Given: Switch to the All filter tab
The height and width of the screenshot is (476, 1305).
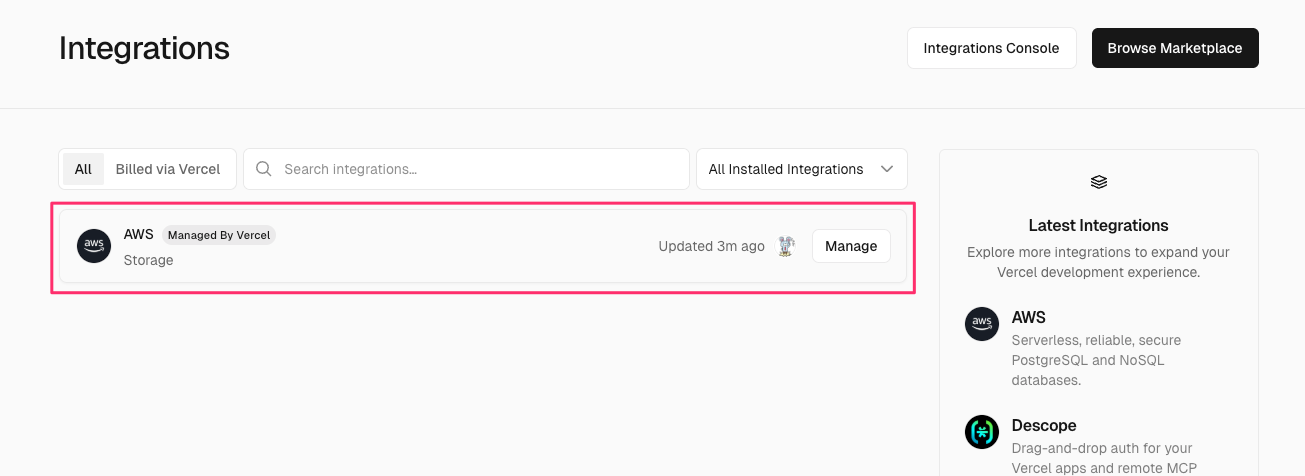Looking at the screenshot, I should 83,169.
